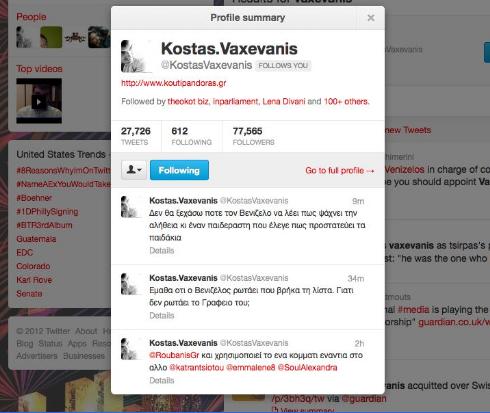The image size is (490, 413).
Task: View the 612 Following count
Action: pos(191,136)
